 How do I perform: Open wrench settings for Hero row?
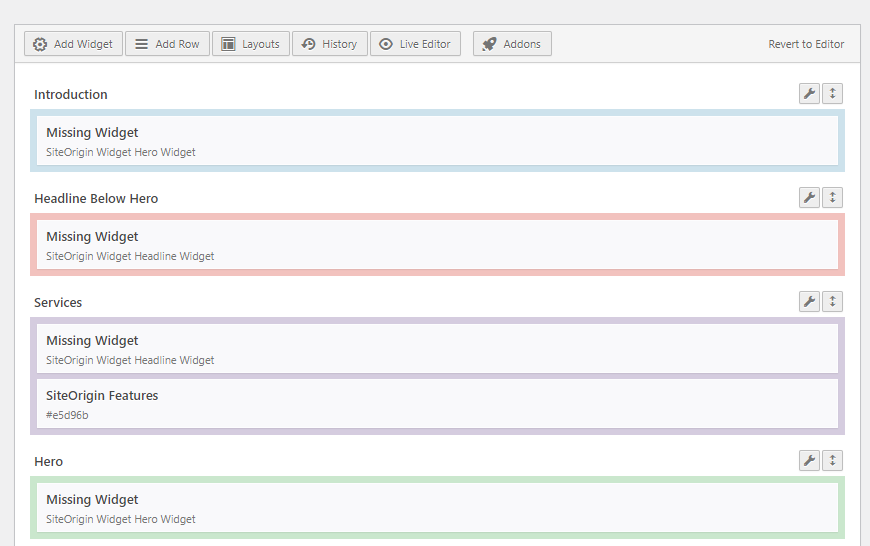(810, 461)
